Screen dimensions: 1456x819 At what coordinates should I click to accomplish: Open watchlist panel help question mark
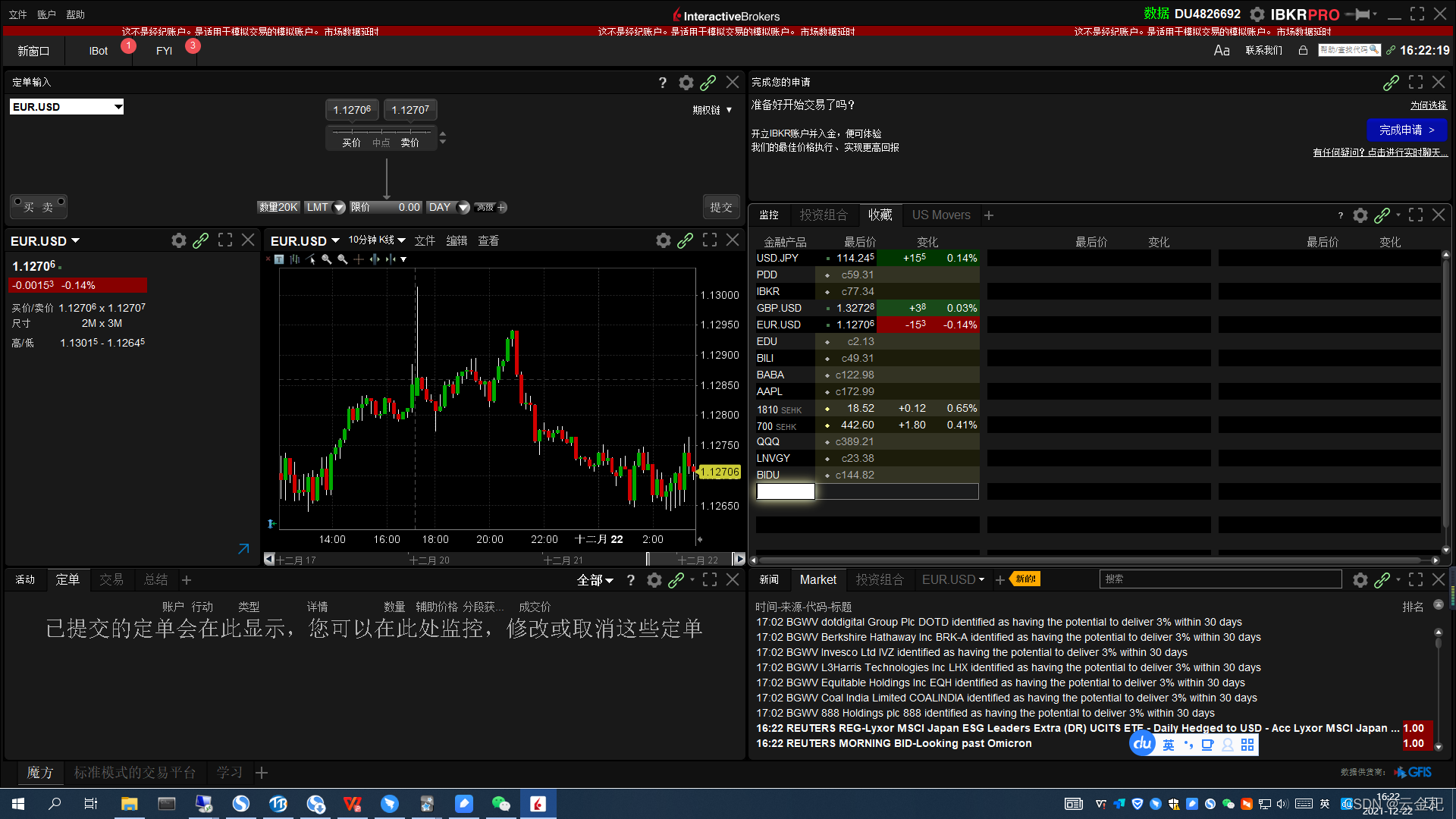click(1340, 215)
